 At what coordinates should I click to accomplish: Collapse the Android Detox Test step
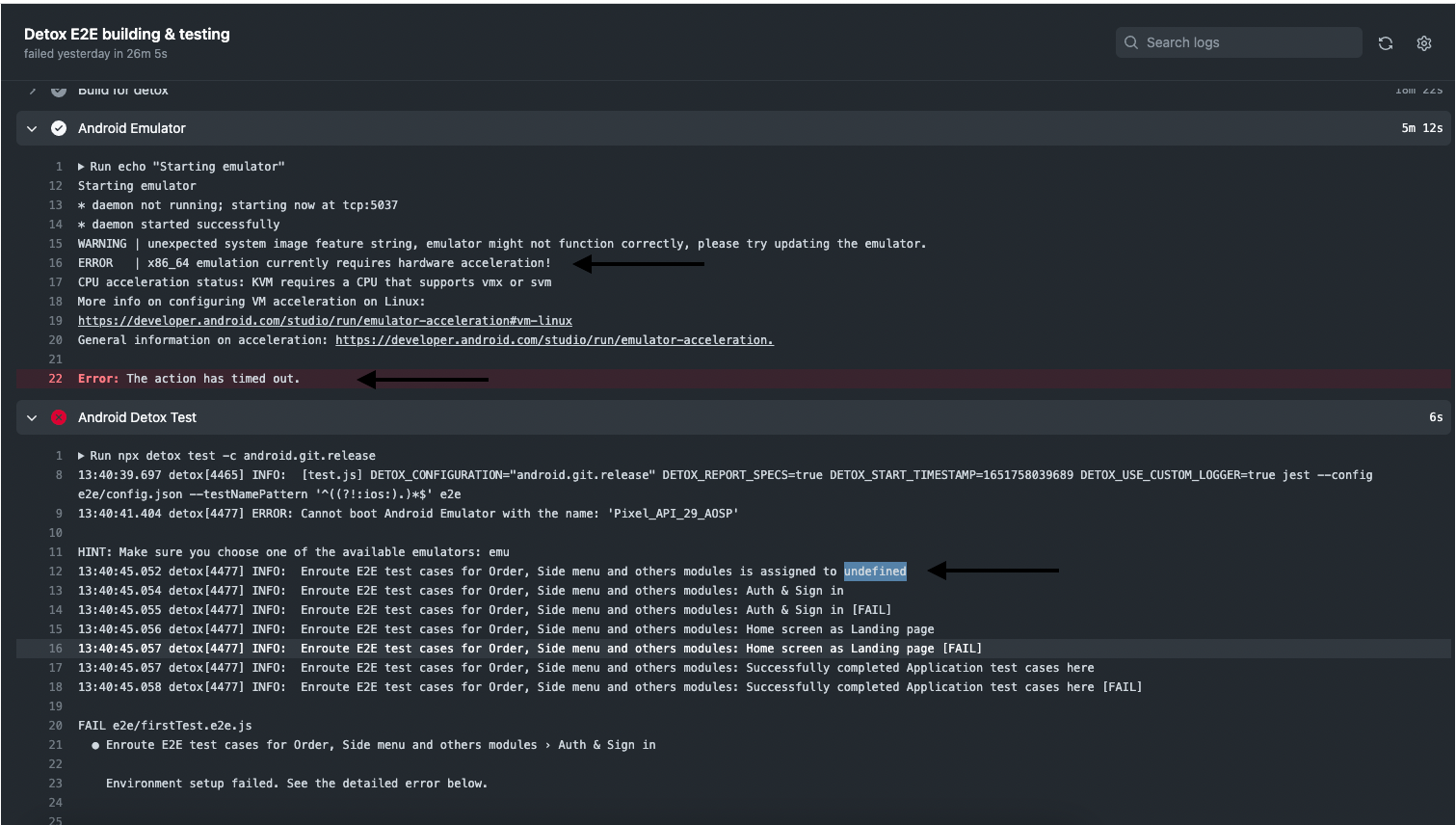[x=31, y=417]
